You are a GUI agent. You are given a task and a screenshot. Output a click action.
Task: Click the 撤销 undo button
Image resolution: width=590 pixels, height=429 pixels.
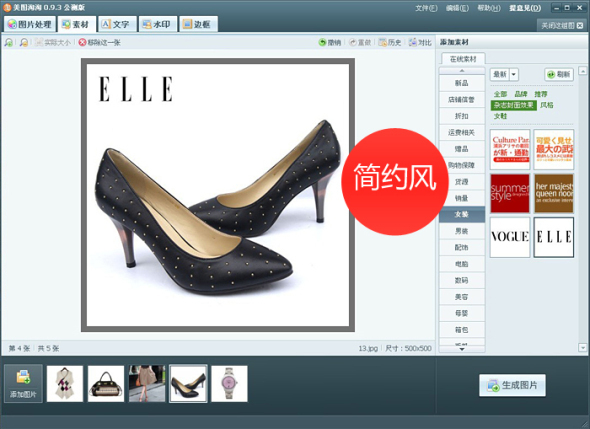click(330, 43)
